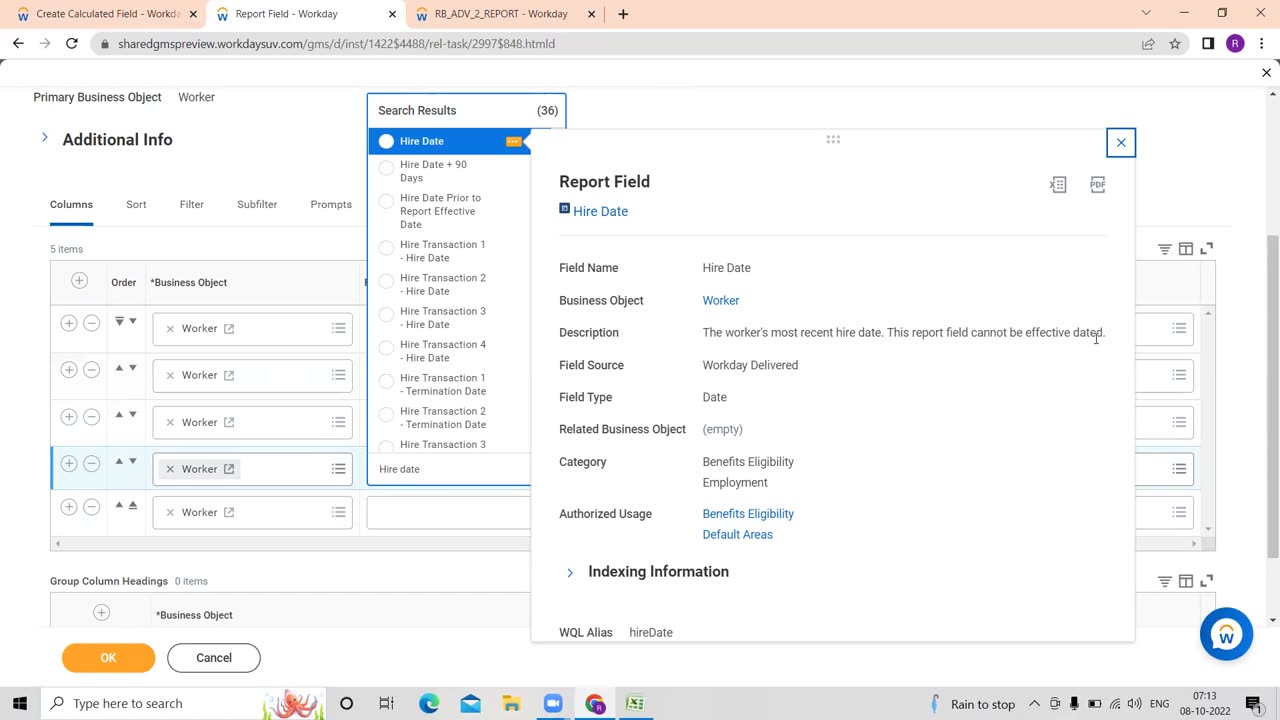
Task: Add row in Group Column Headings
Action: 101,612
